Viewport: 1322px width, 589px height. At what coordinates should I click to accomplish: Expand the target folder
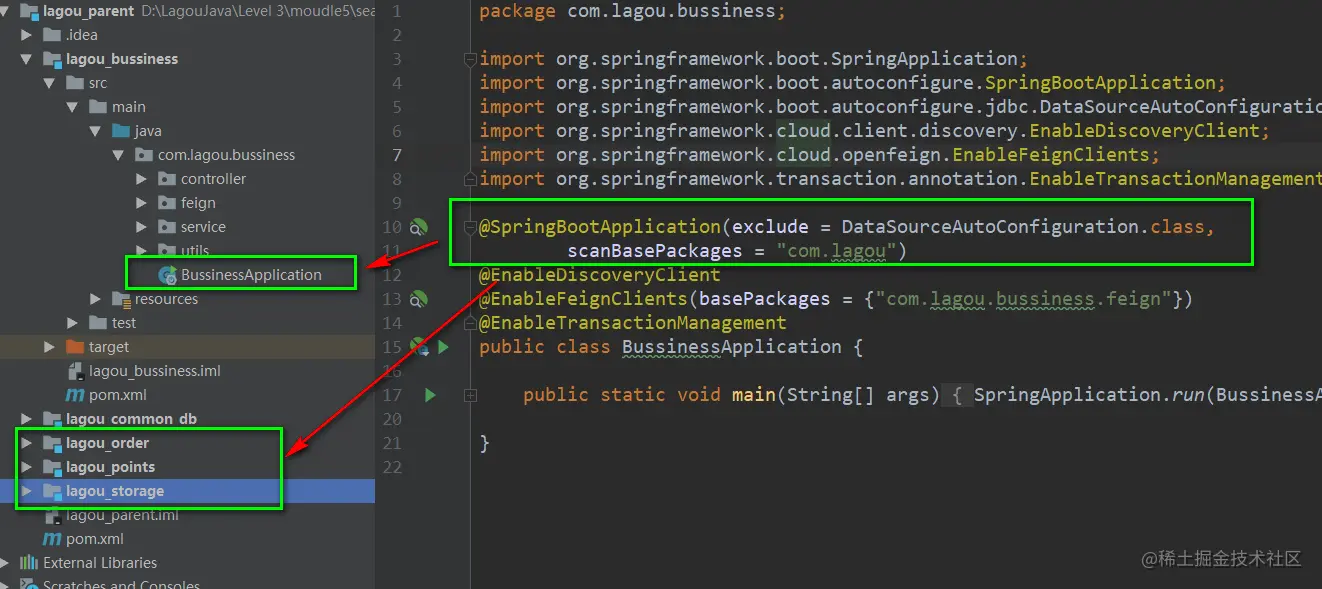50,347
